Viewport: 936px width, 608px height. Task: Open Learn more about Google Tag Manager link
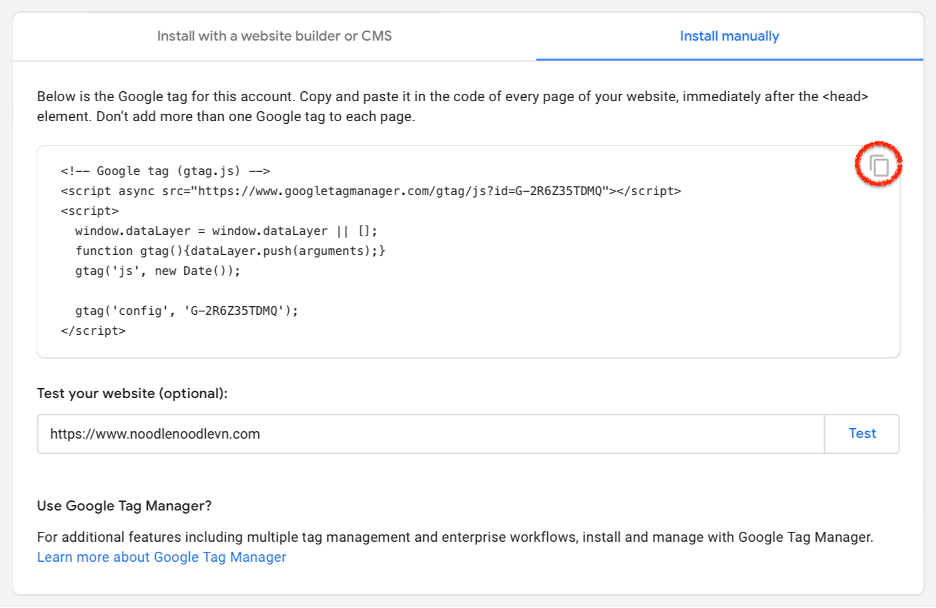162,557
